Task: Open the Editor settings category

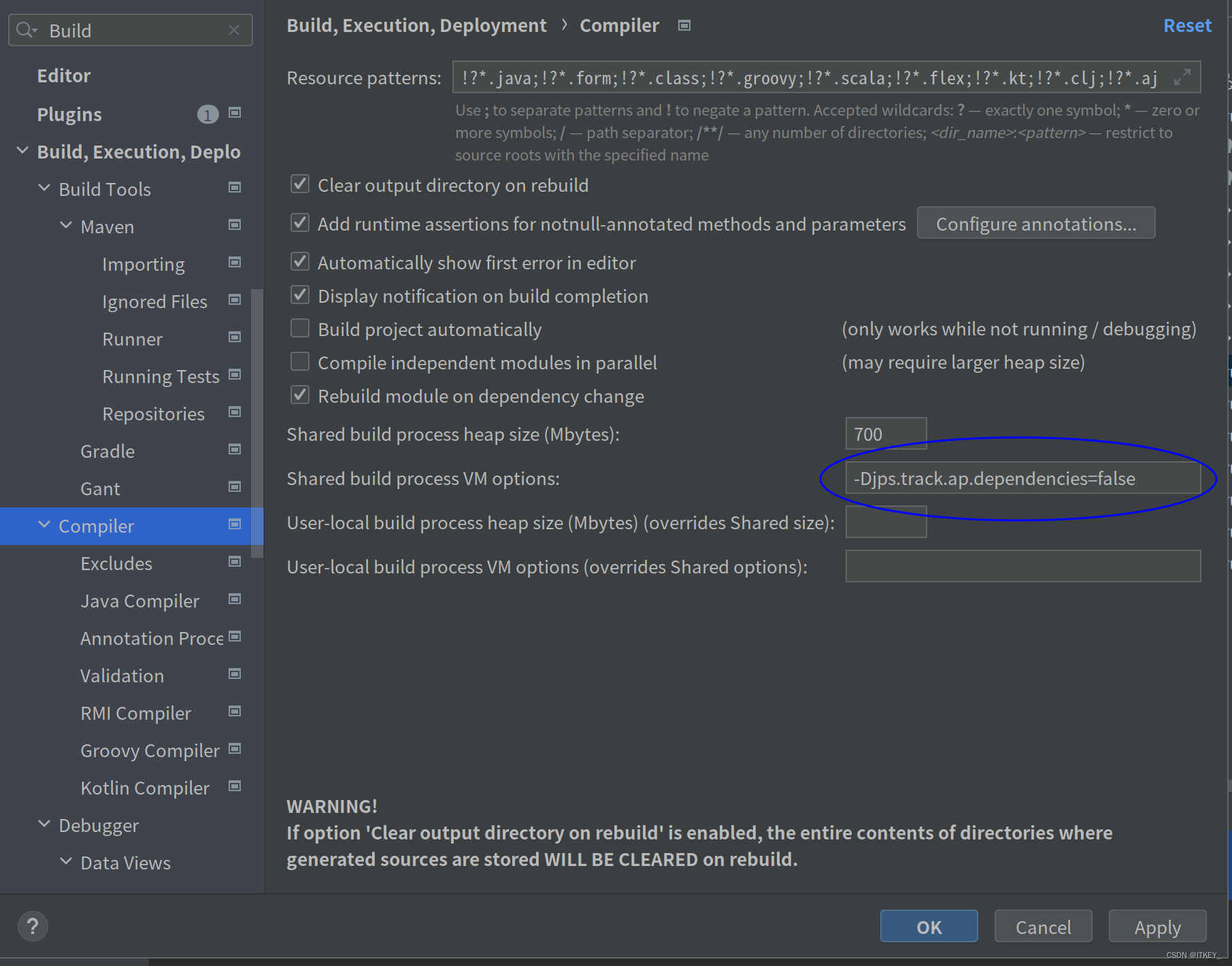Action: (64, 76)
